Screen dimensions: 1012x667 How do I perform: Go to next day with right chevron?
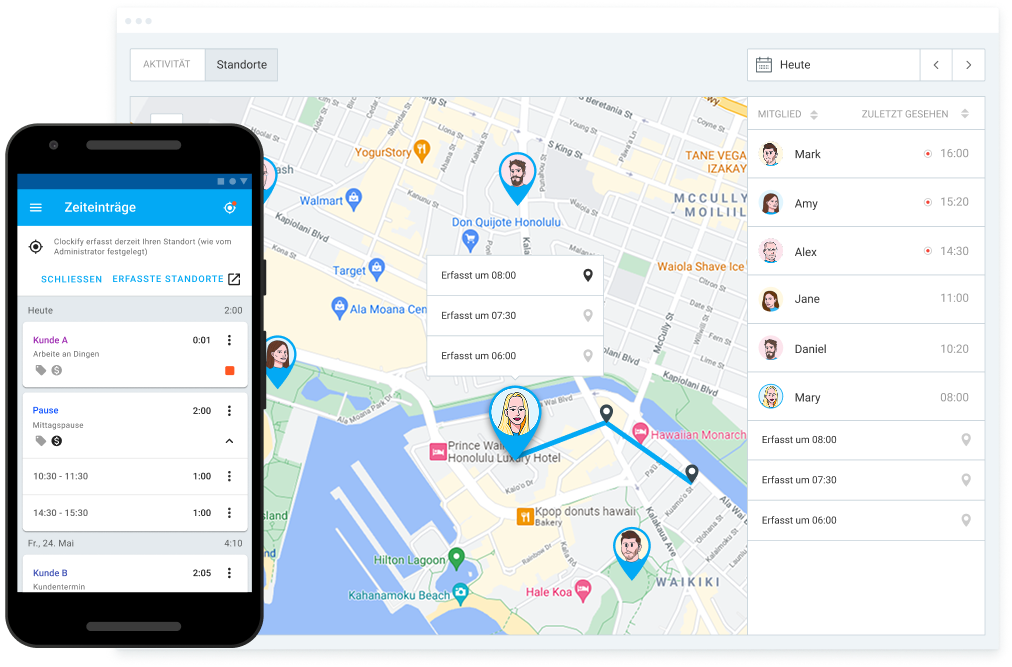pos(968,65)
